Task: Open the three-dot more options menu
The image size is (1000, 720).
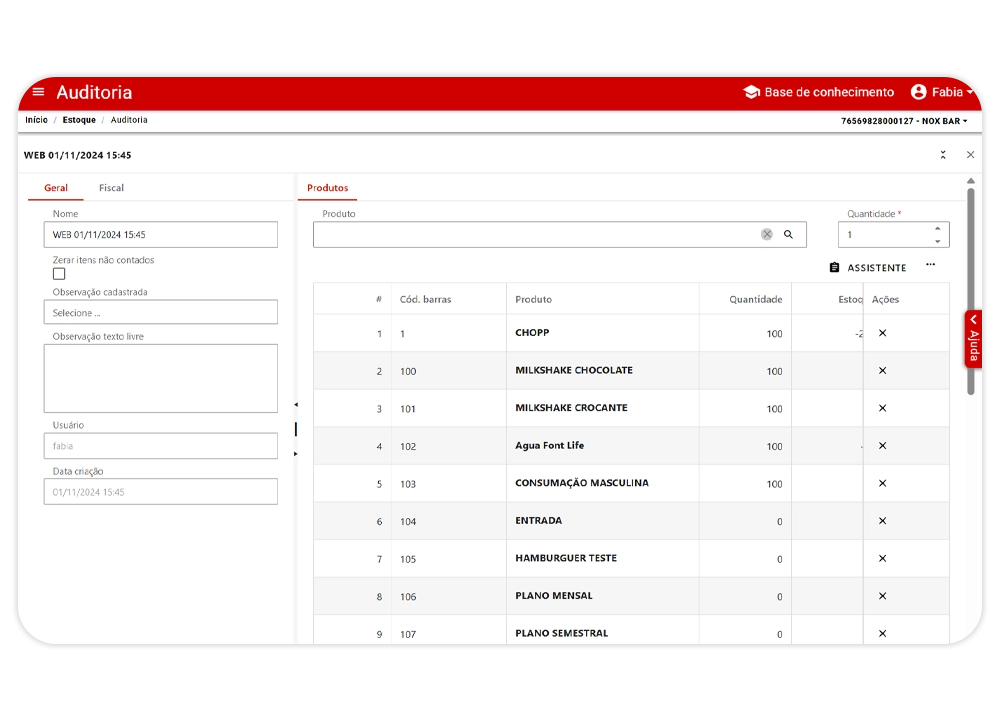Action: tap(930, 264)
